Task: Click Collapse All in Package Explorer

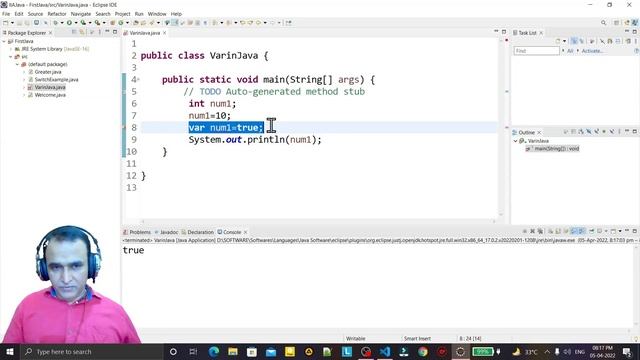Action: coord(74,32)
